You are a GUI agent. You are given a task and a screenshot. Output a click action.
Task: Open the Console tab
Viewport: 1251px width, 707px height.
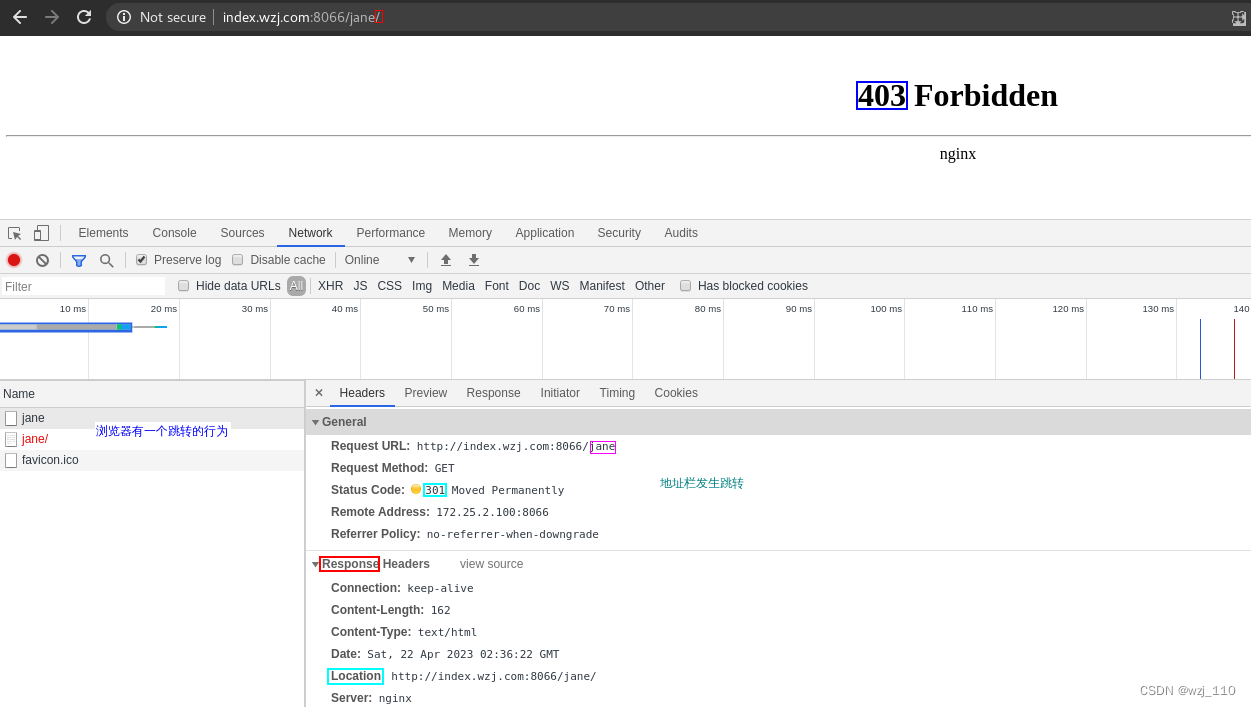tap(174, 233)
